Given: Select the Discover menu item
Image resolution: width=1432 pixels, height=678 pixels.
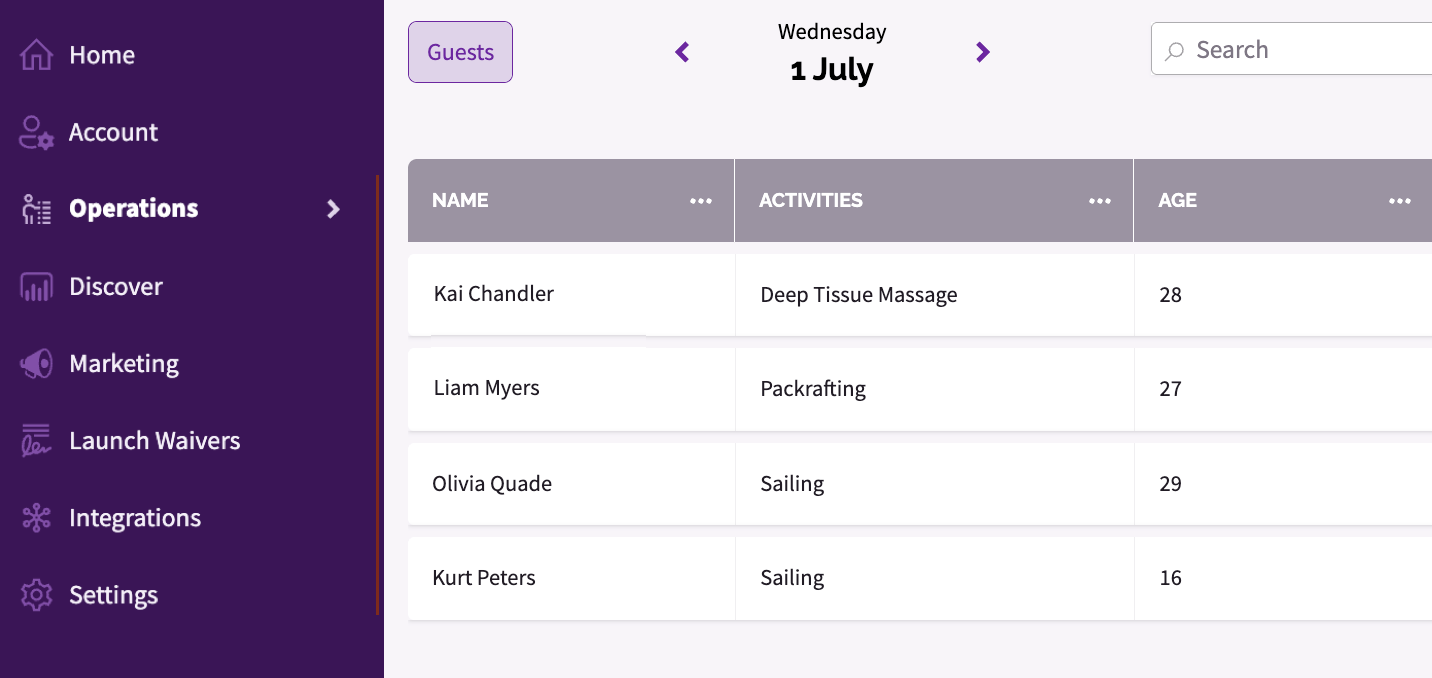Looking at the screenshot, I should [x=115, y=287].
